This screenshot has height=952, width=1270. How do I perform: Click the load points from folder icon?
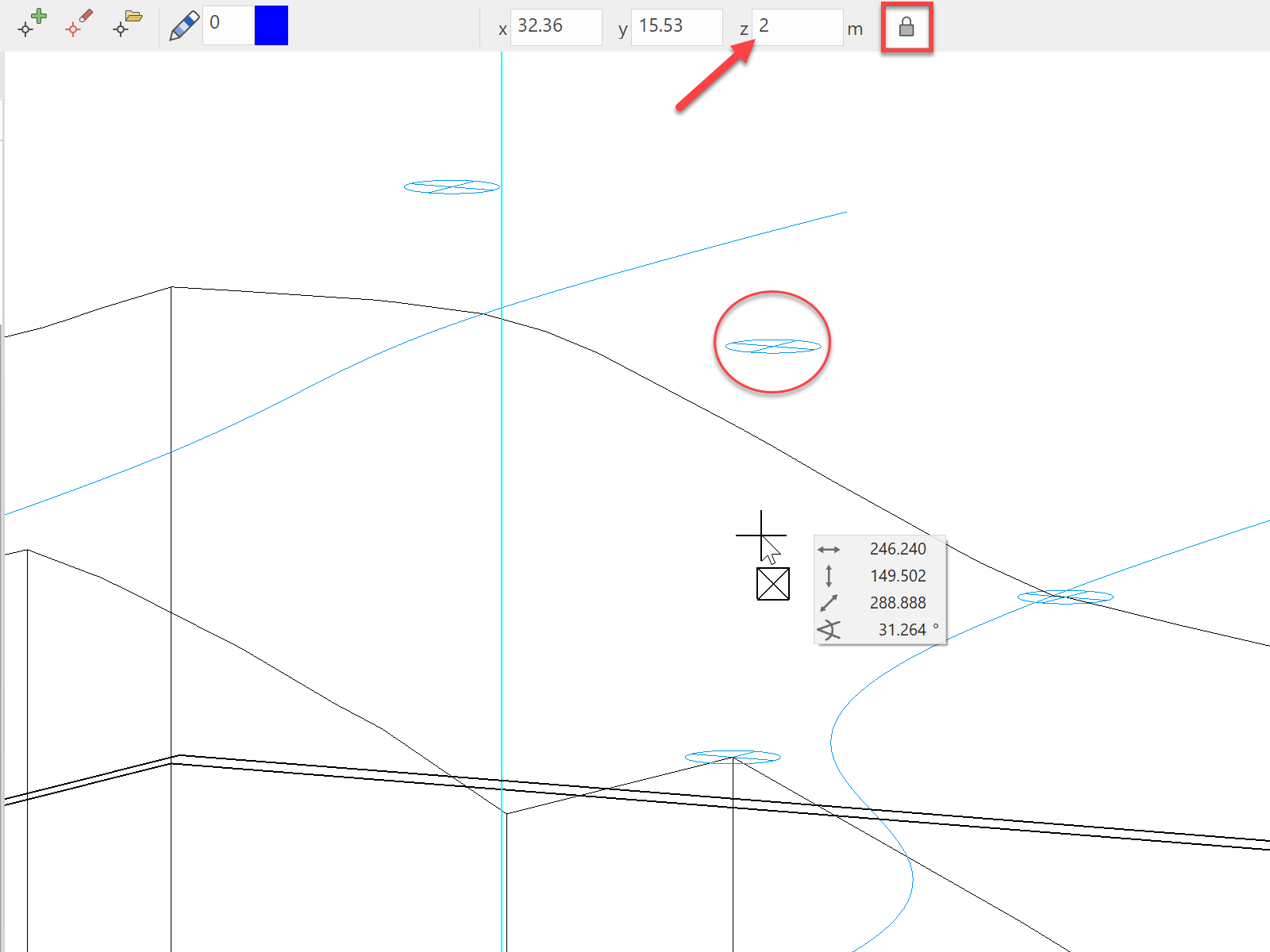(127, 24)
